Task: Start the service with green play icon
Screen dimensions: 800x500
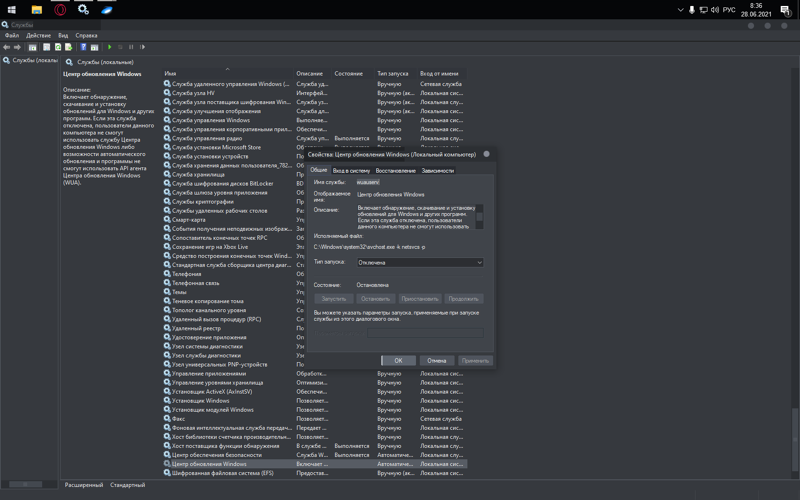Action: (x=109, y=47)
